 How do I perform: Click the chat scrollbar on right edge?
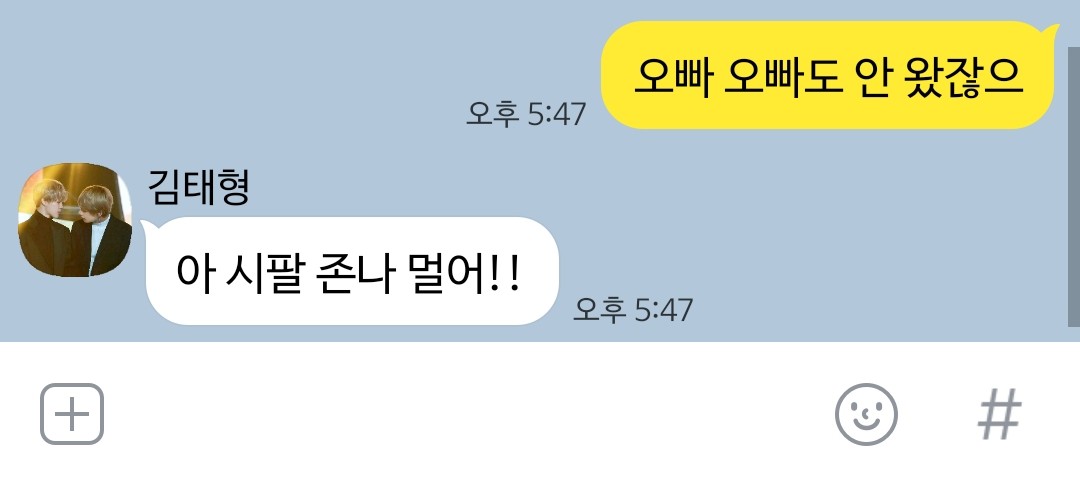point(1073,186)
